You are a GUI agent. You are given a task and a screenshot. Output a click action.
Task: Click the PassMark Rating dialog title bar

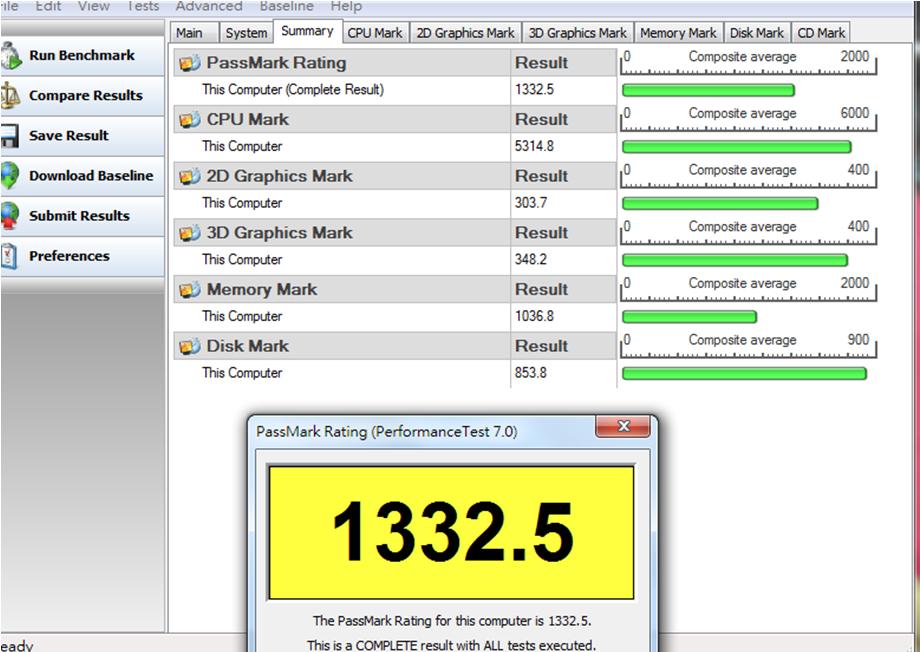[422, 432]
